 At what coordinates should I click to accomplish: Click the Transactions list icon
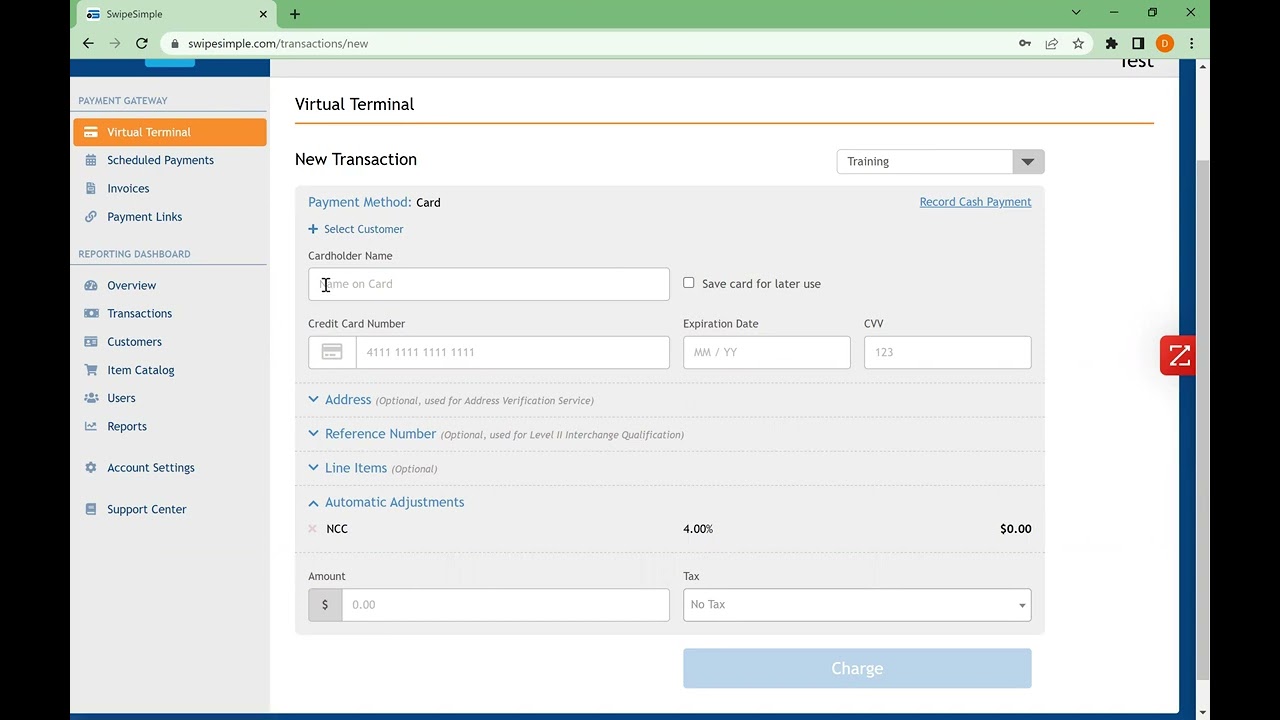pos(91,313)
